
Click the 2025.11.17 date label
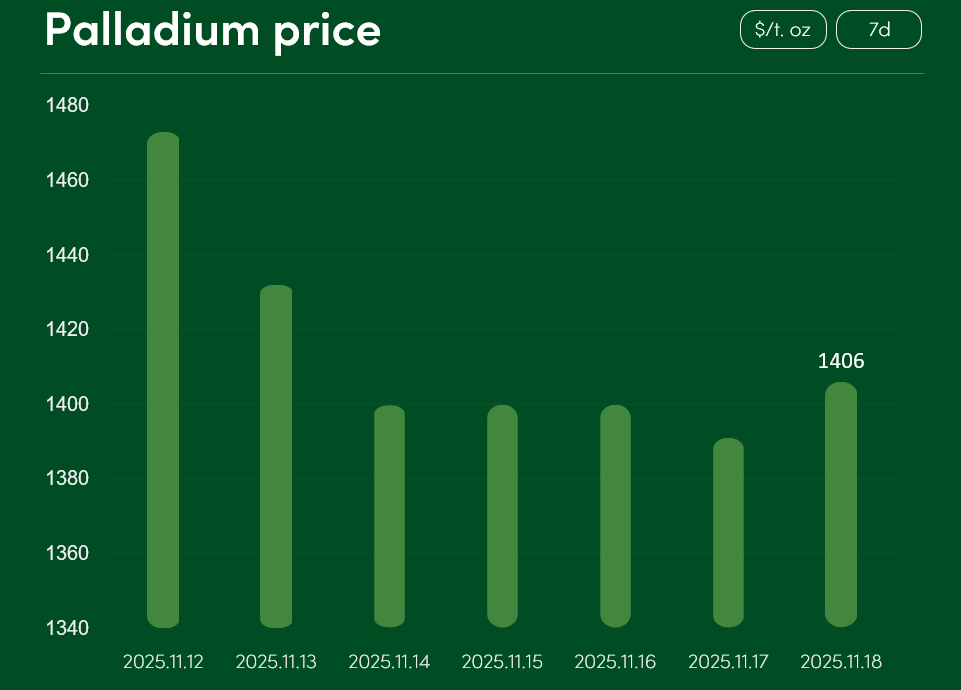[728, 662]
